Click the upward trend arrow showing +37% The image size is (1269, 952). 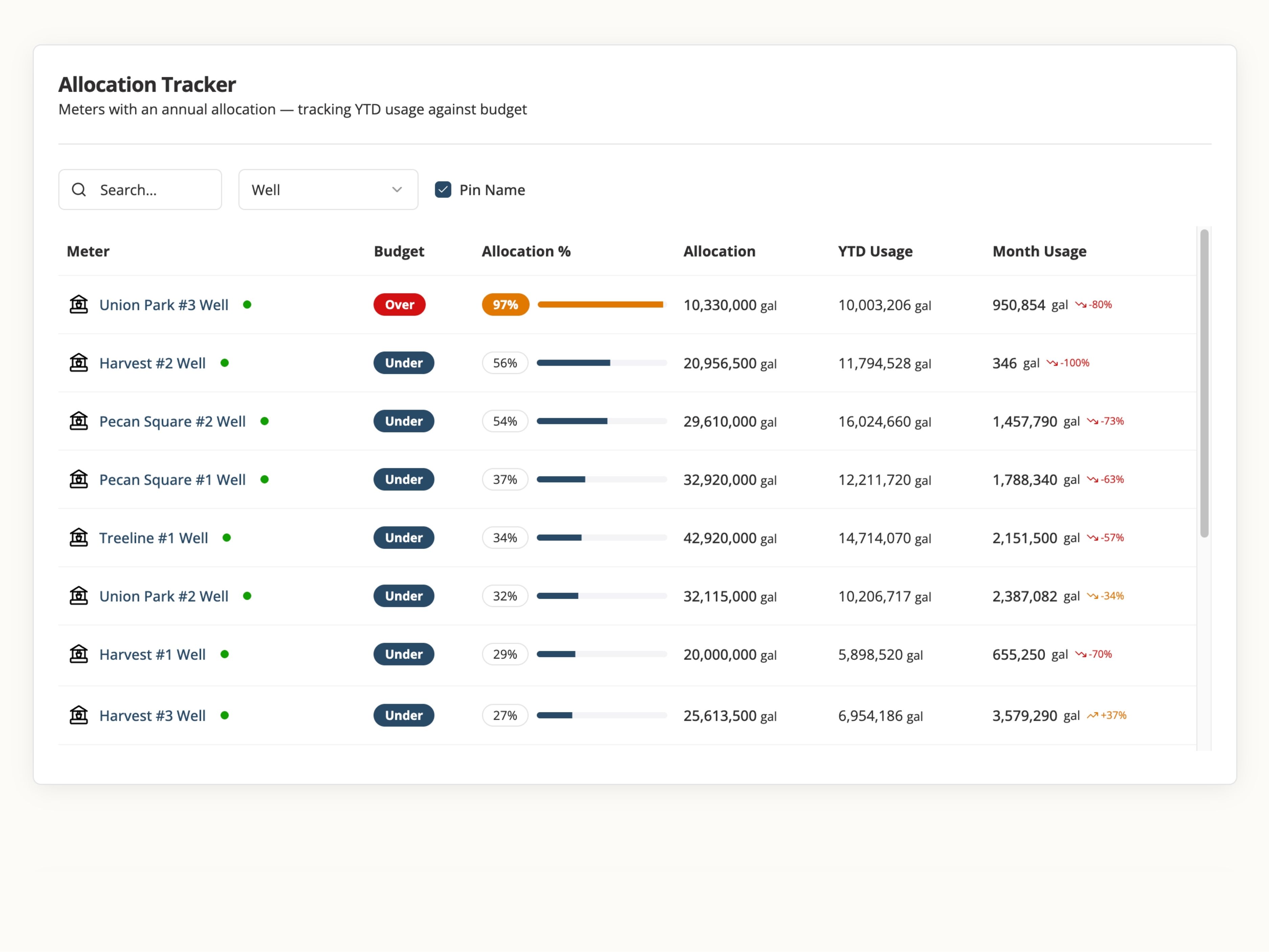[1092, 715]
